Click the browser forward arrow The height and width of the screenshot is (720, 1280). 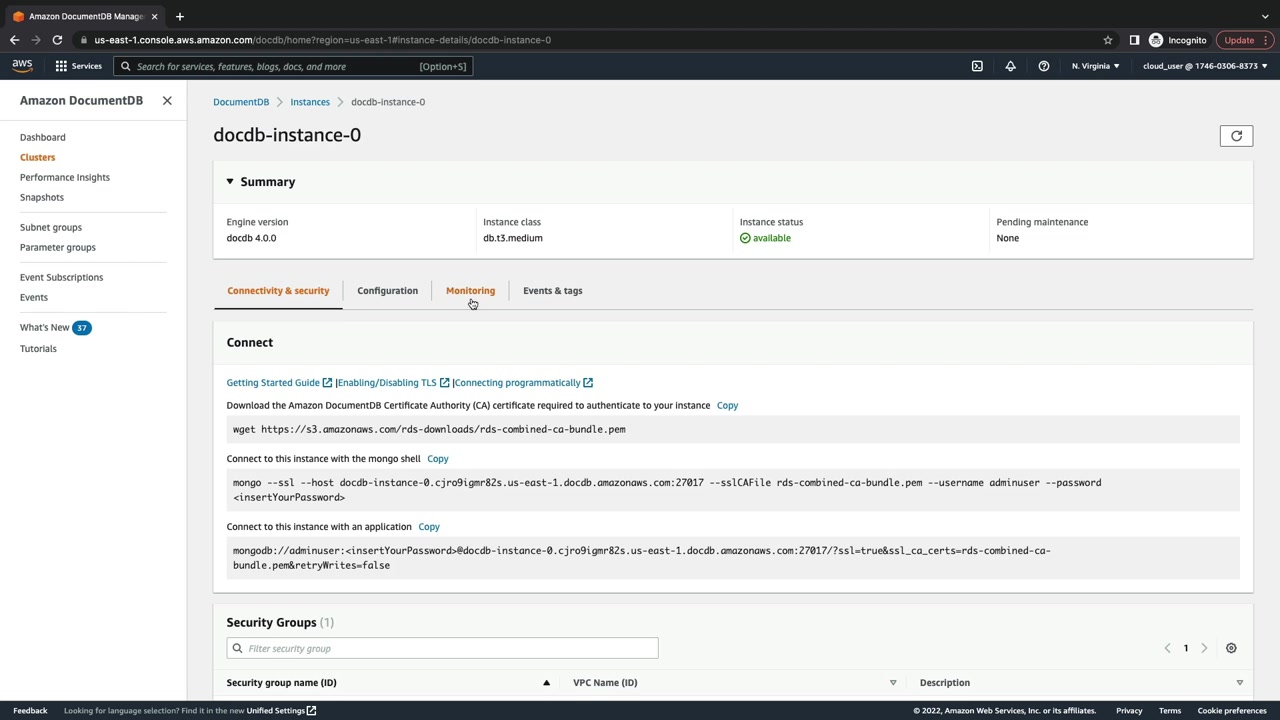(x=36, y=40)
